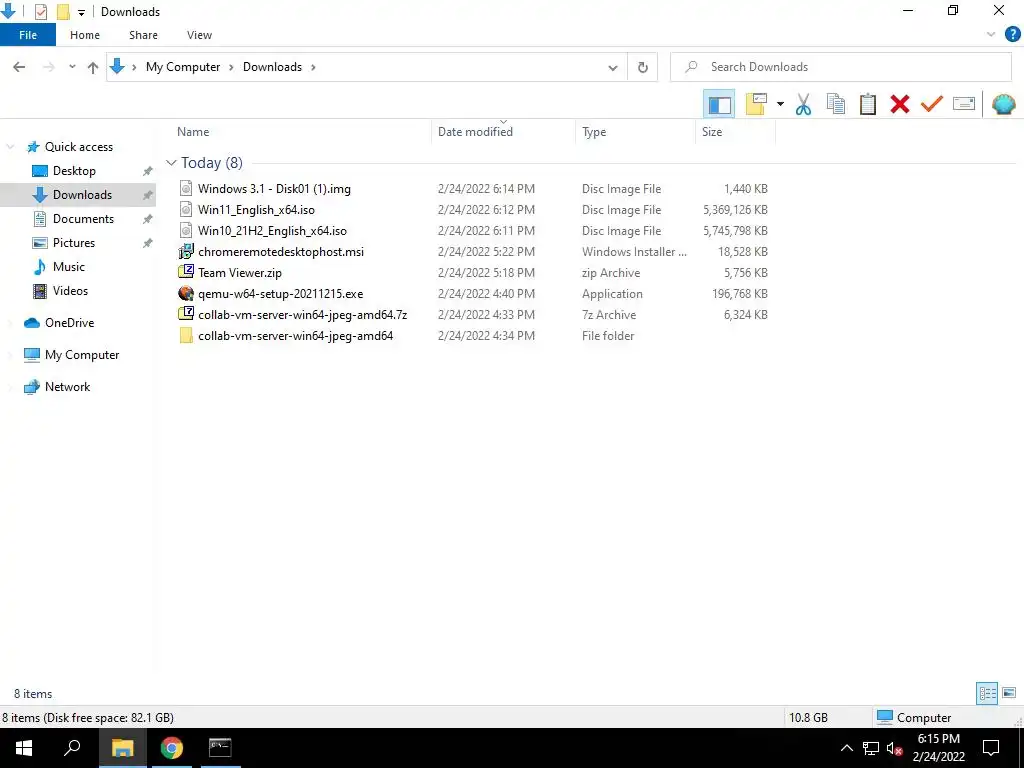Select Quick access in the navigation pane
The height and width of the screenshot is (768, 1024).
pyautogui.click(x=78, y=147)
